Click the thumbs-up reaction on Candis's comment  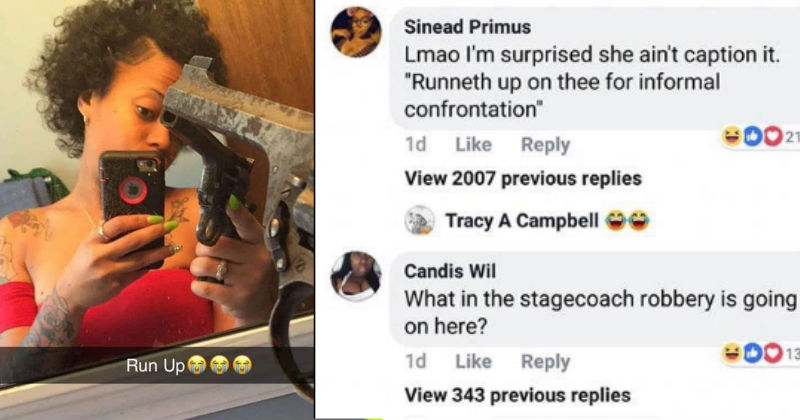click(x=753, y=353)
